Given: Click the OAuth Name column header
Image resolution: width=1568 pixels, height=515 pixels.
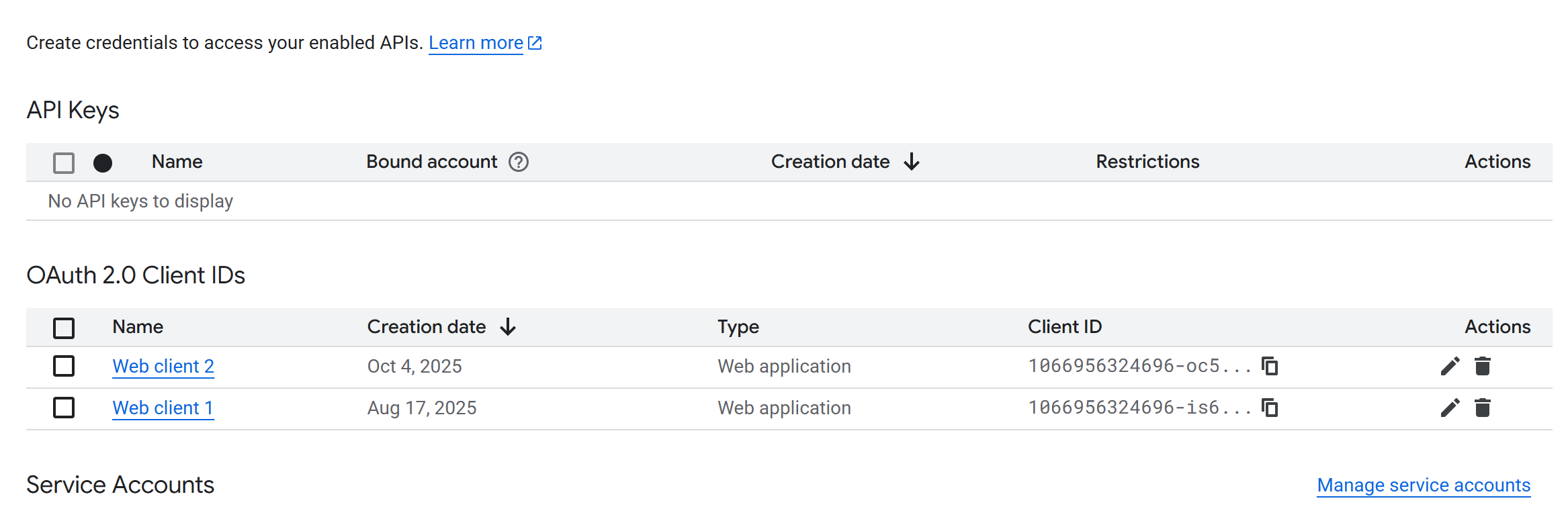Looking at the screenshot, I should [x=138, y=327].
